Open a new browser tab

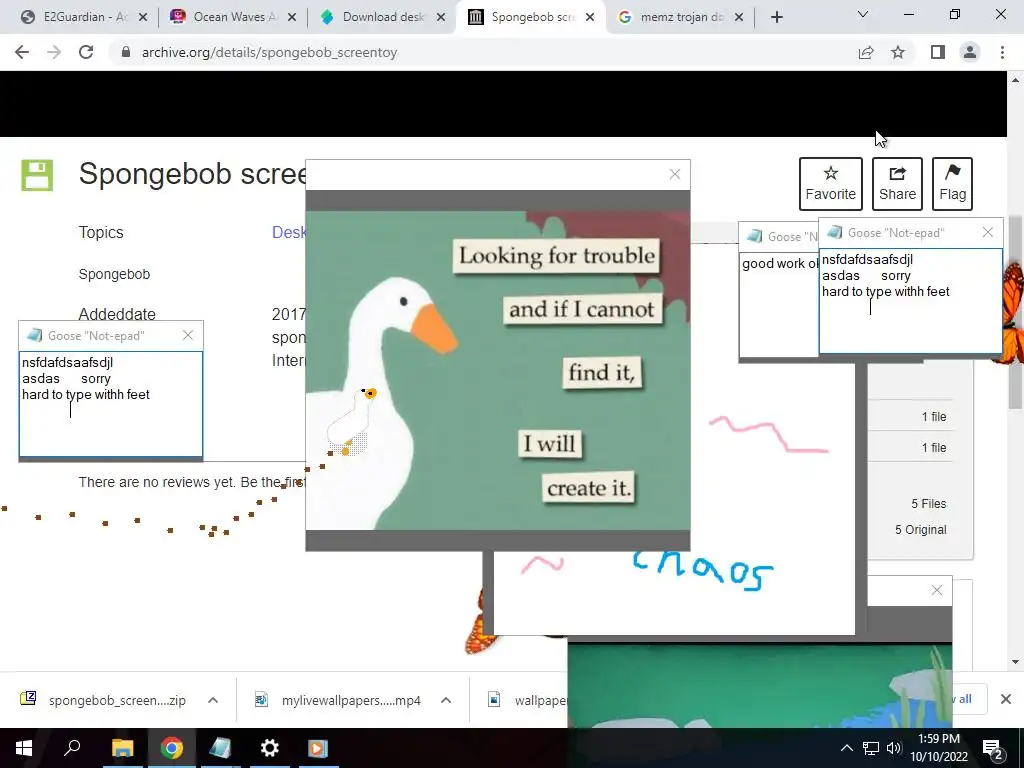(x=776, y=17)
